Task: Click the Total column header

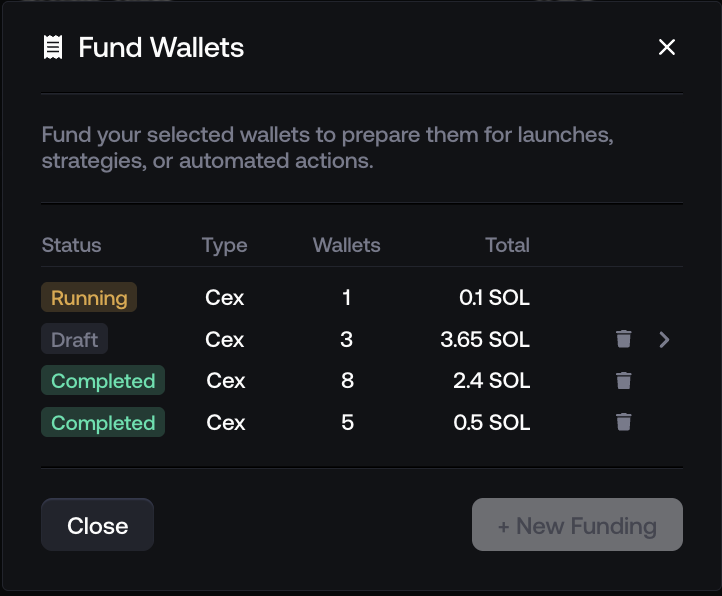Action: (507, 245)
